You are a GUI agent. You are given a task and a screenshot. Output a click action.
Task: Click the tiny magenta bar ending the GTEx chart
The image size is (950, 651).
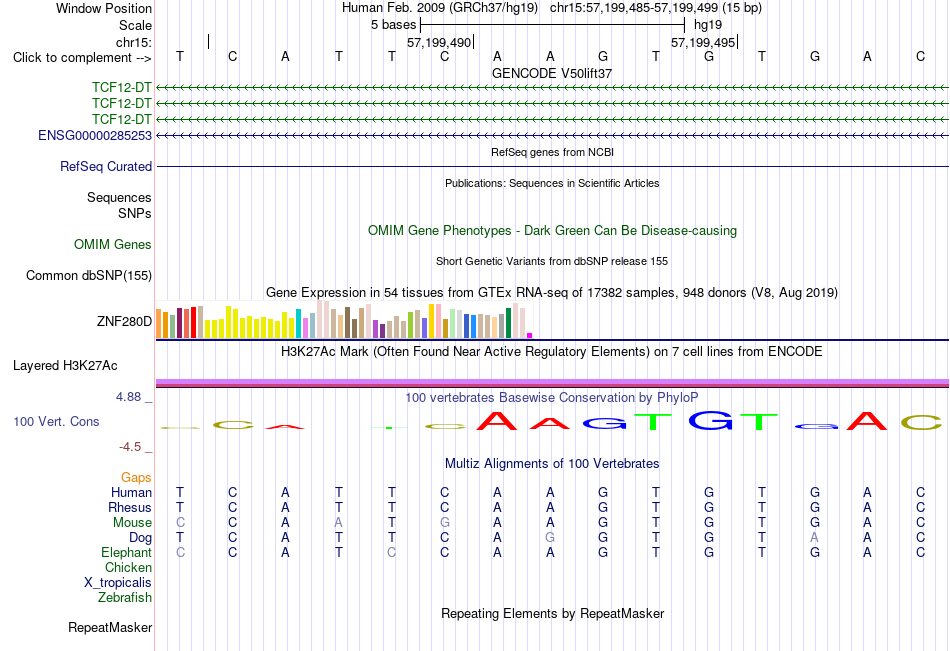click(x=530, y=335)
